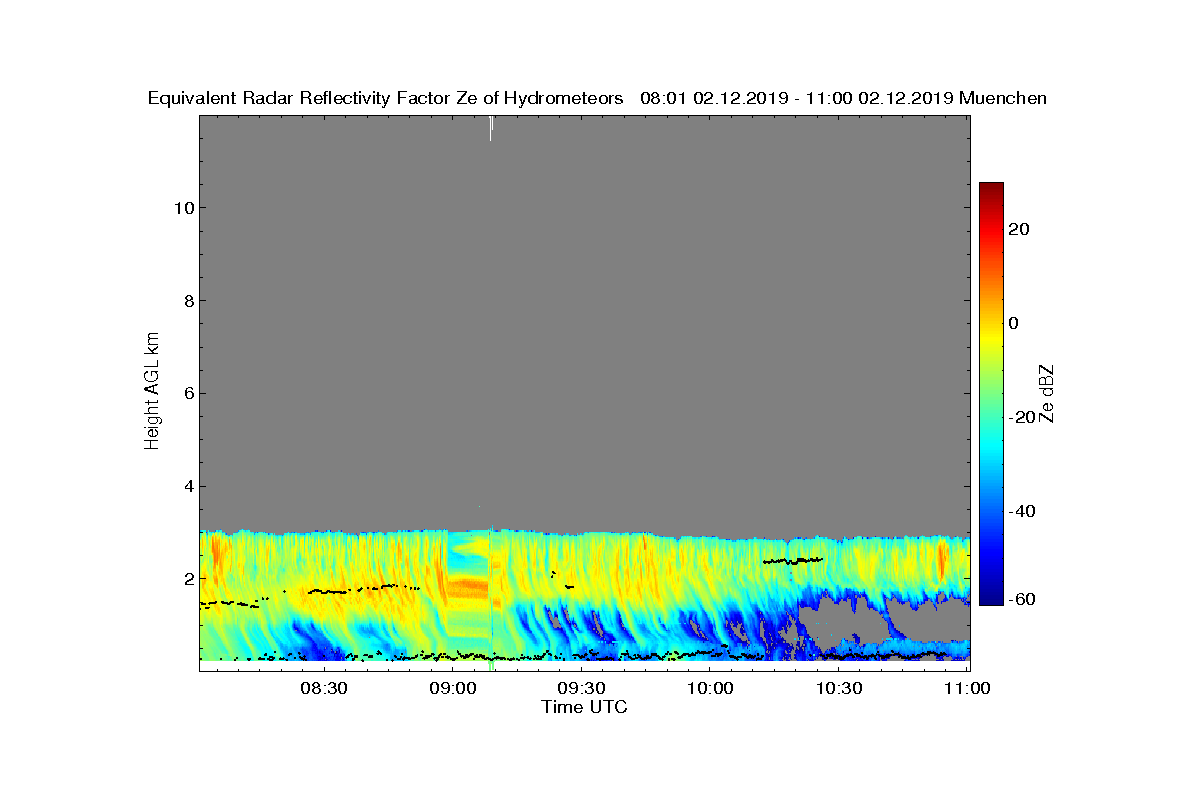Click the colorbar label 'Ze dBZ'
Screen dimensions: 1200x800
(x=1048, y=393)
